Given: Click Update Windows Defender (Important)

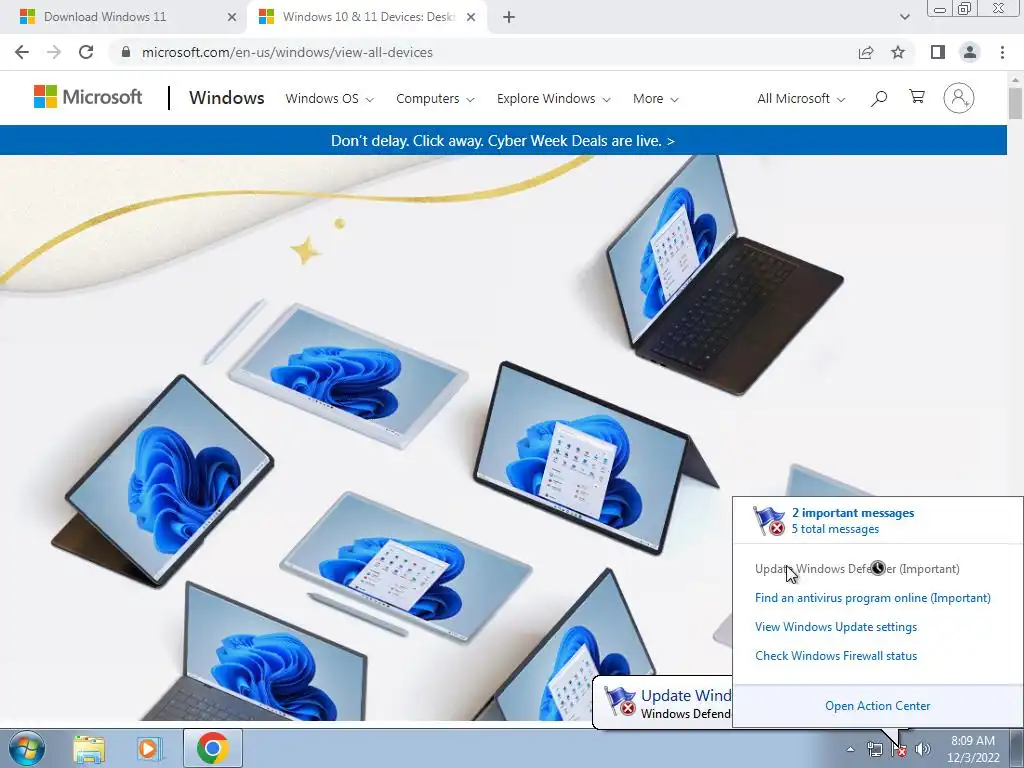Looking at the screenshot, I should point(857,569).
